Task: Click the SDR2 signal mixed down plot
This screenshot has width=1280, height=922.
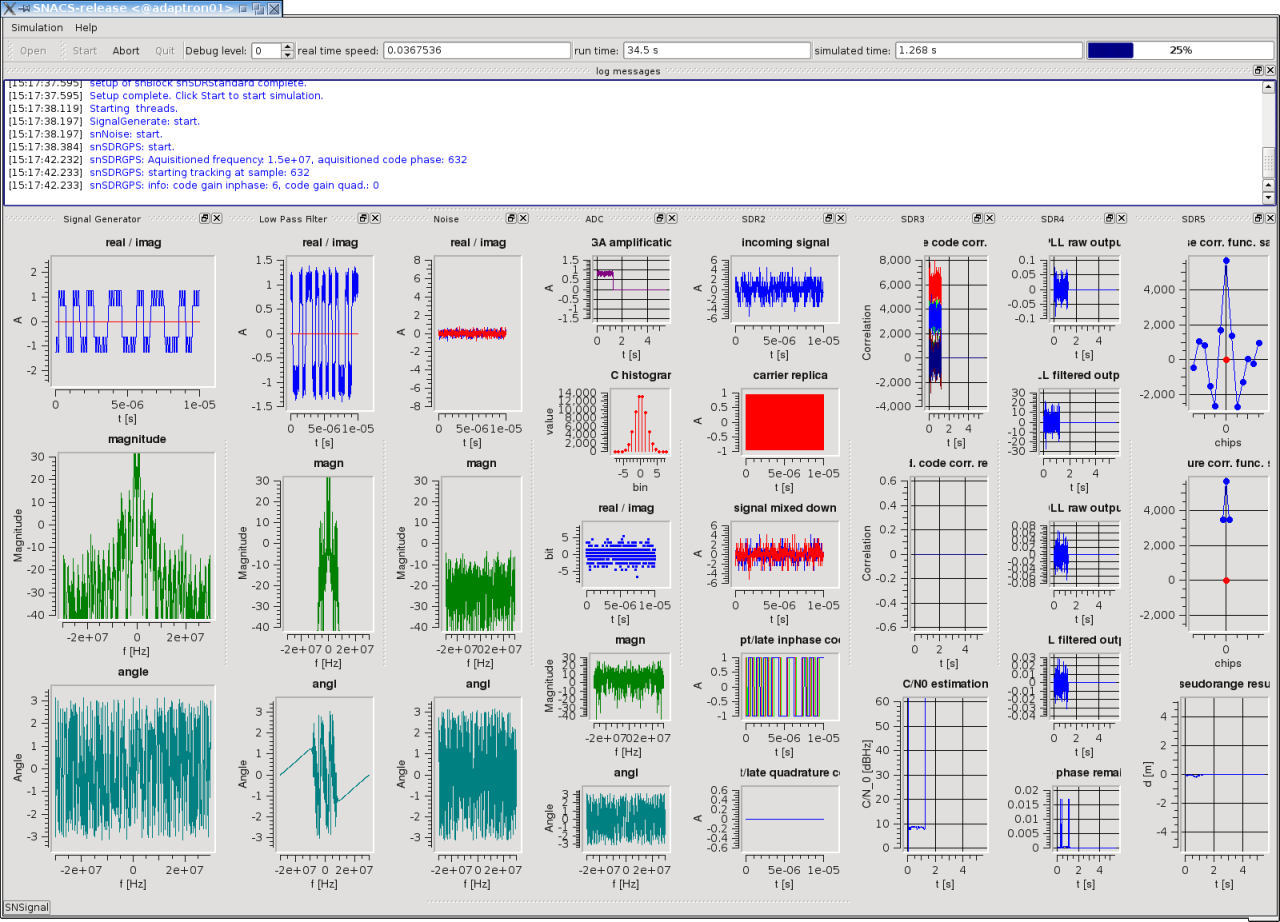Action: 784,554
